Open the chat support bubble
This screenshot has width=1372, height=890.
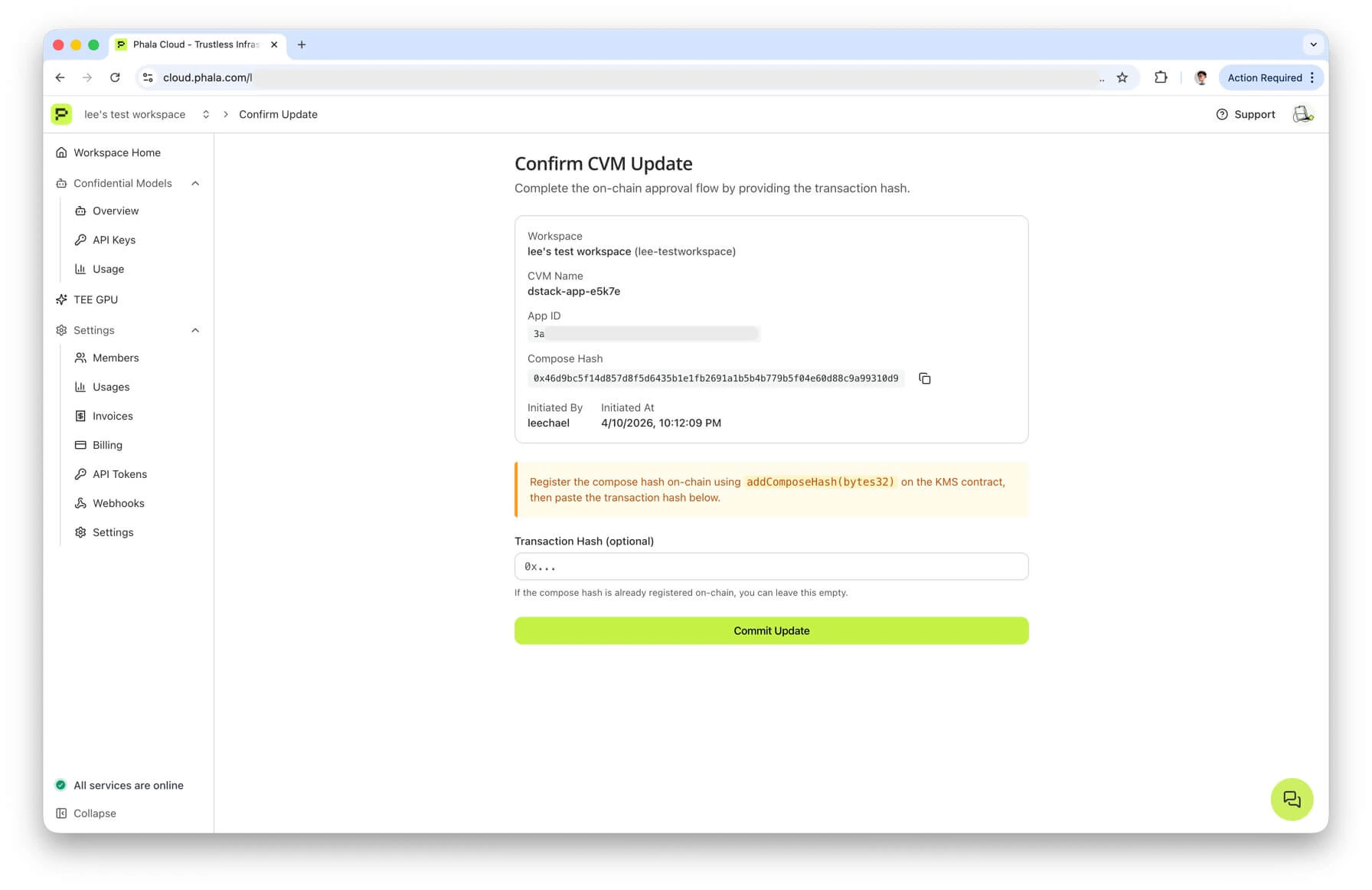click(1292, 799)
